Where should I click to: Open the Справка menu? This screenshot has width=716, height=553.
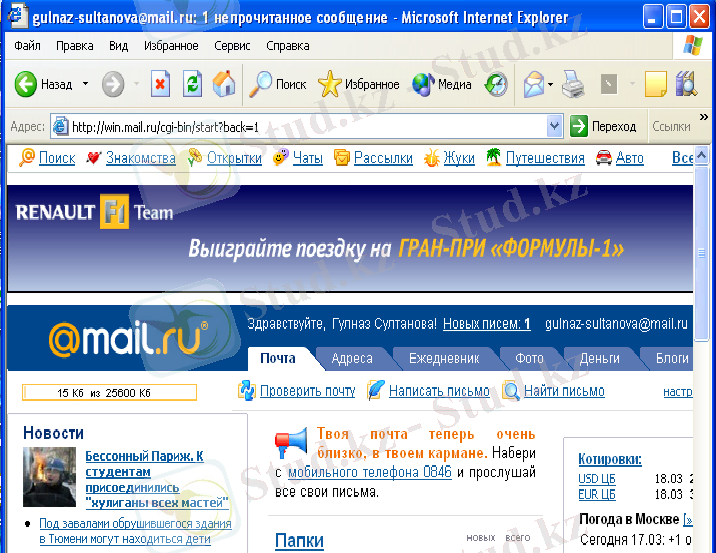[288, 46]
